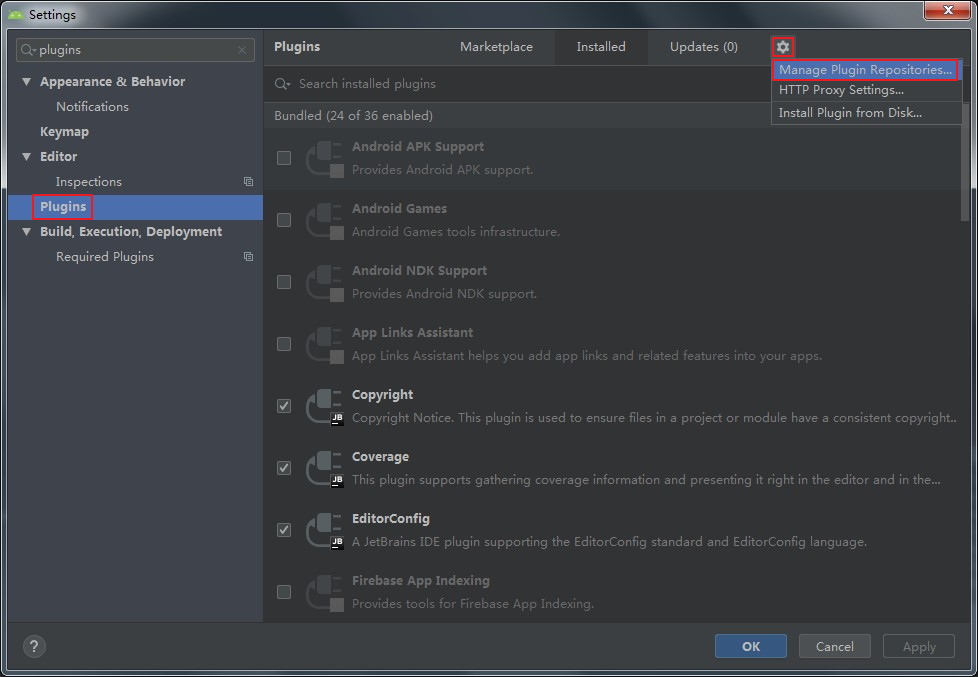Confirm with the OK button
978x677 pixels.
coord(751,646)
